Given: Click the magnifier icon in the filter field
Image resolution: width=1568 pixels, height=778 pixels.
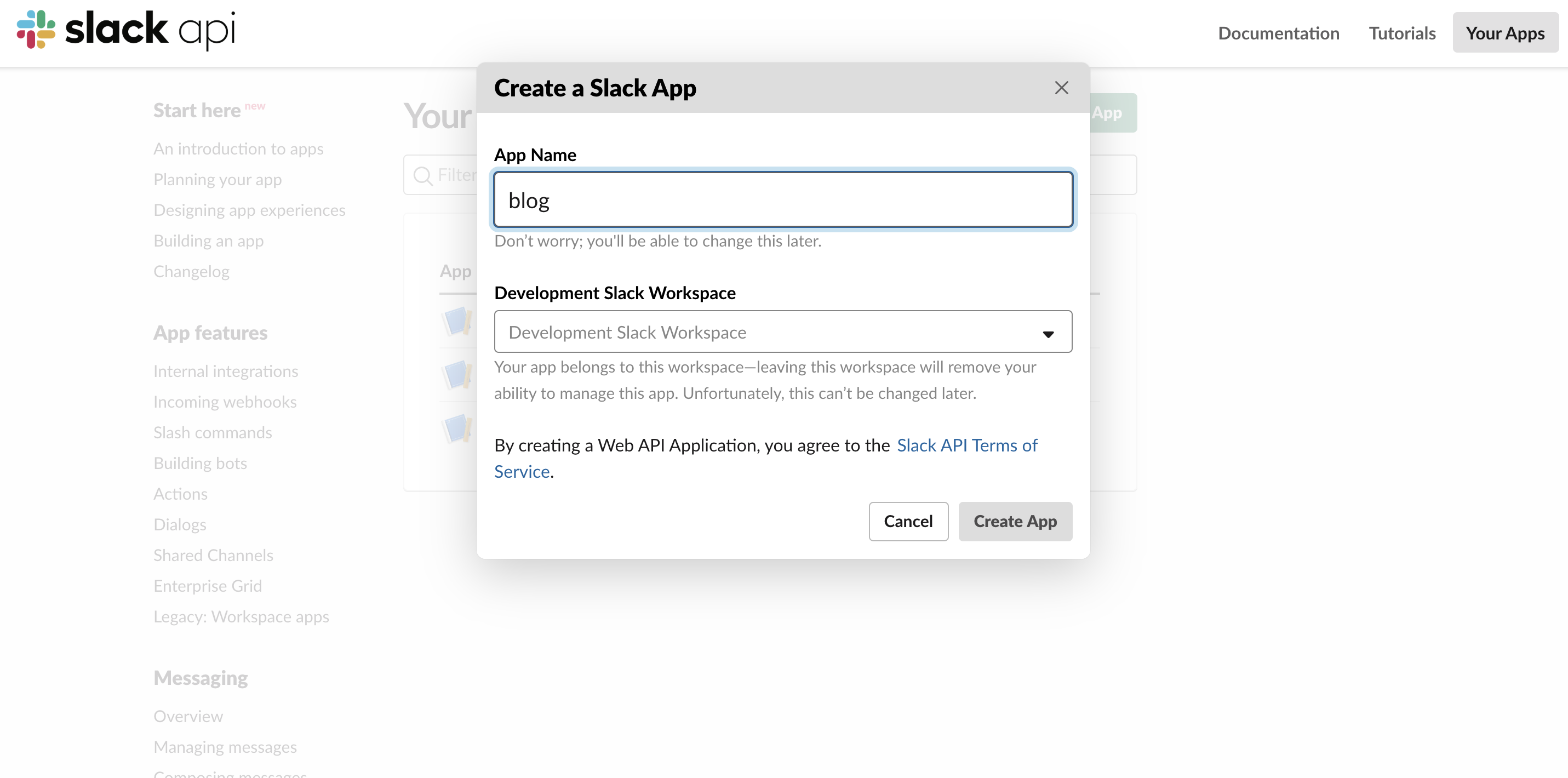Looking at the screenshot, I should click(422, 176).
